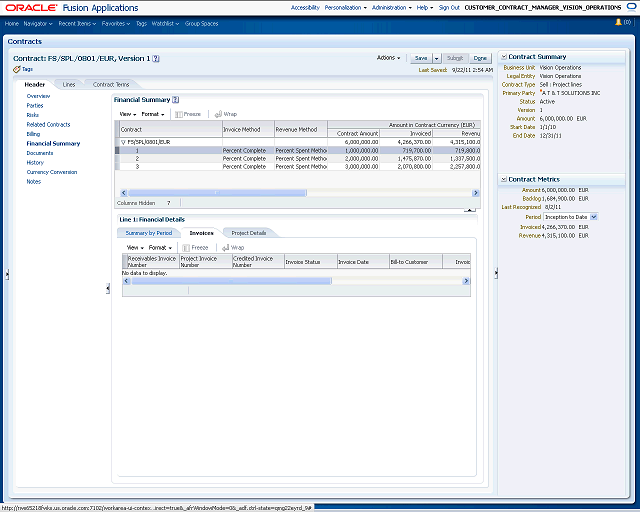Open Risks in header navigation
The height and width of the screenshot is (512, 640).
[x=33, y=115]
